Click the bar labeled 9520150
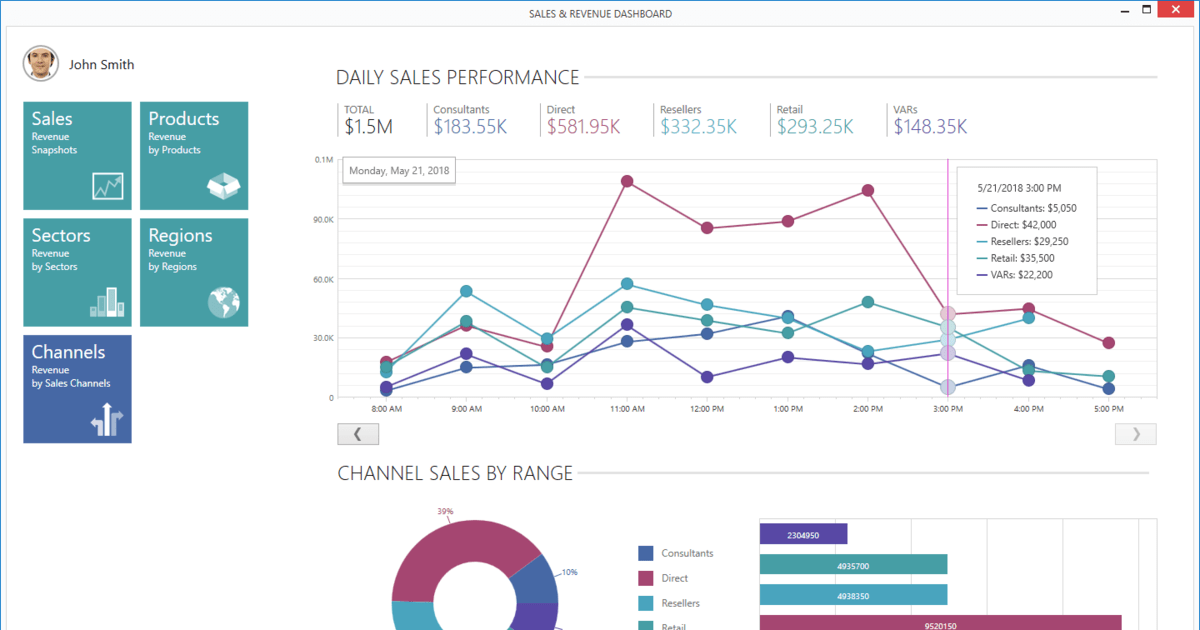 [940, 623]
